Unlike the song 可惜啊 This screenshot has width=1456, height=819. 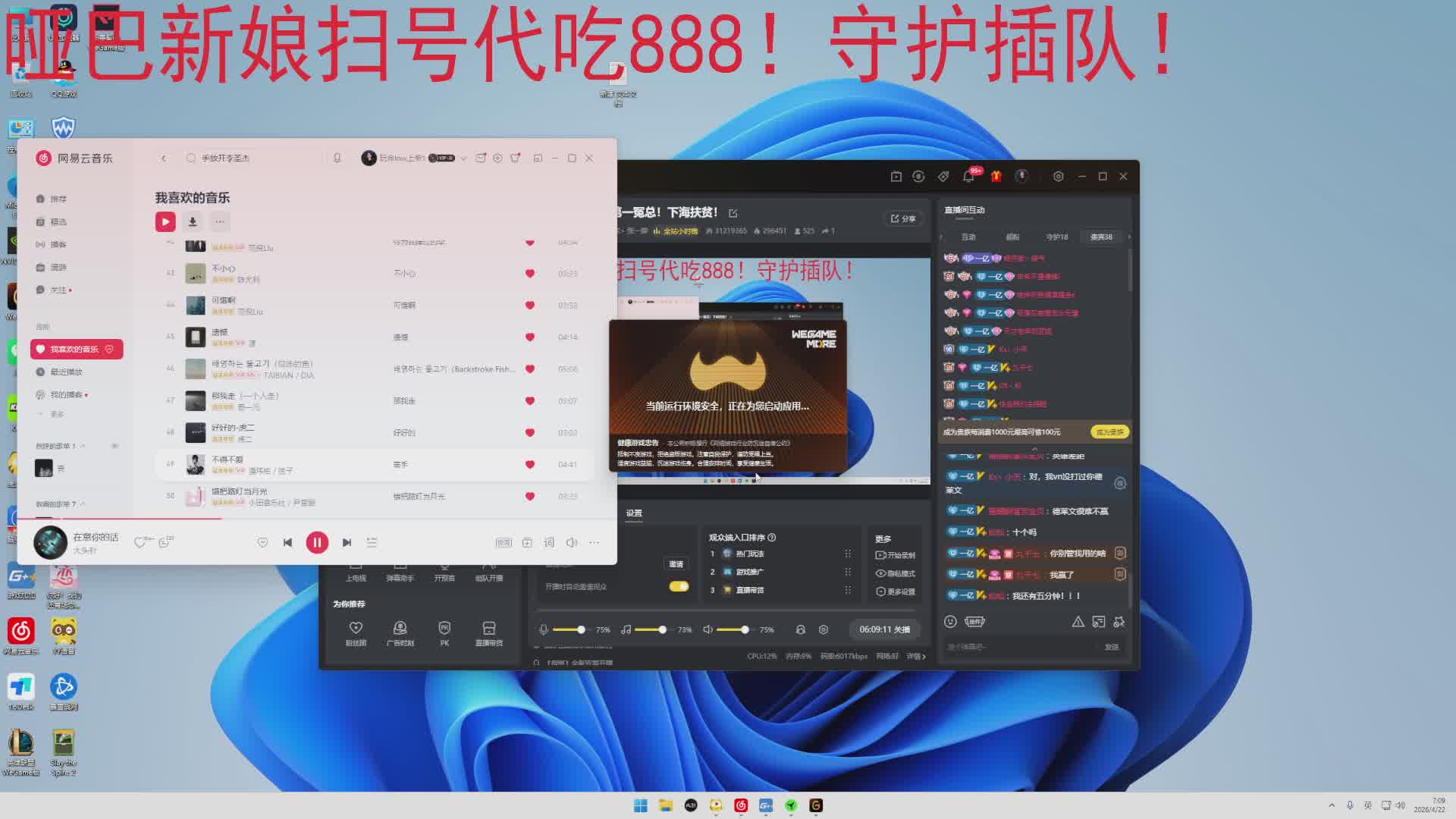530,305
